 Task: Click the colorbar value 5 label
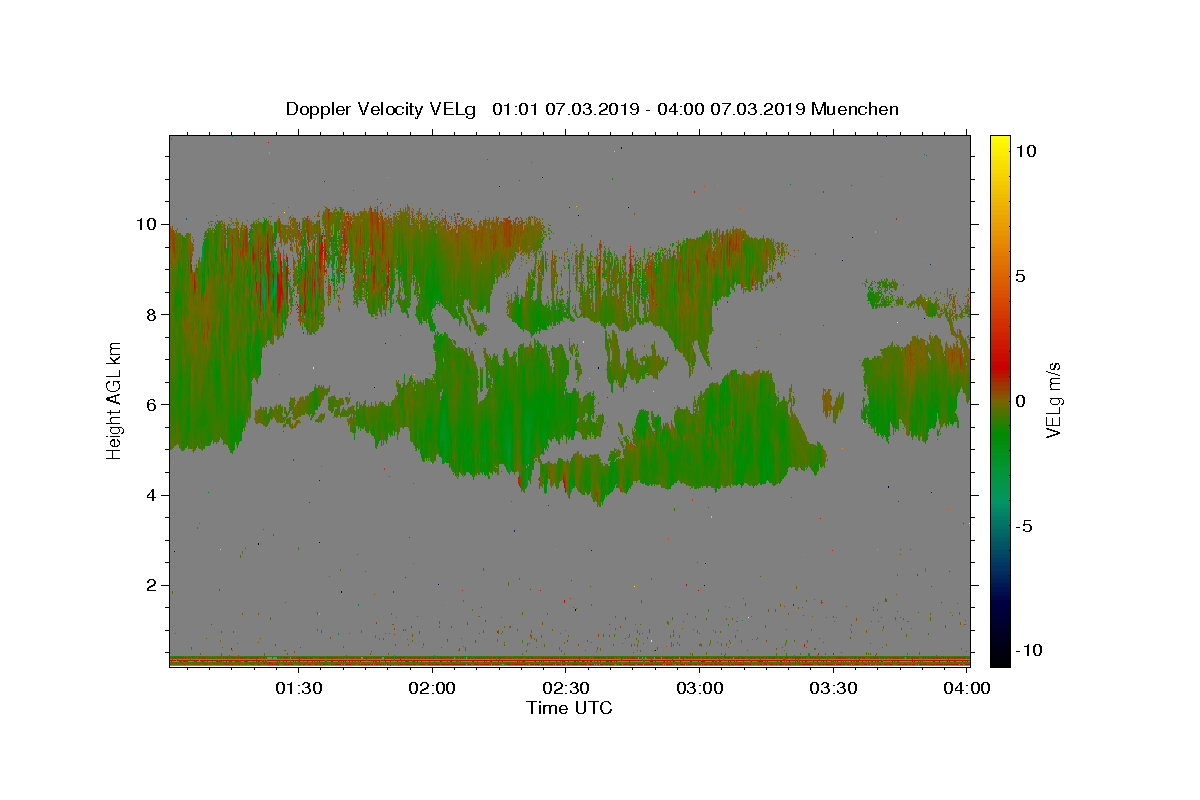click(1020, 275)
